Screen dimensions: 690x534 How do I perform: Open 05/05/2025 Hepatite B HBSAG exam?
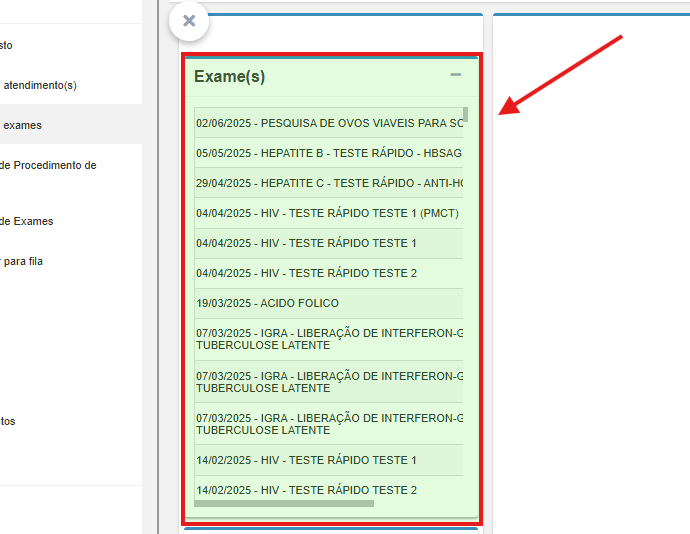[329, 154]
